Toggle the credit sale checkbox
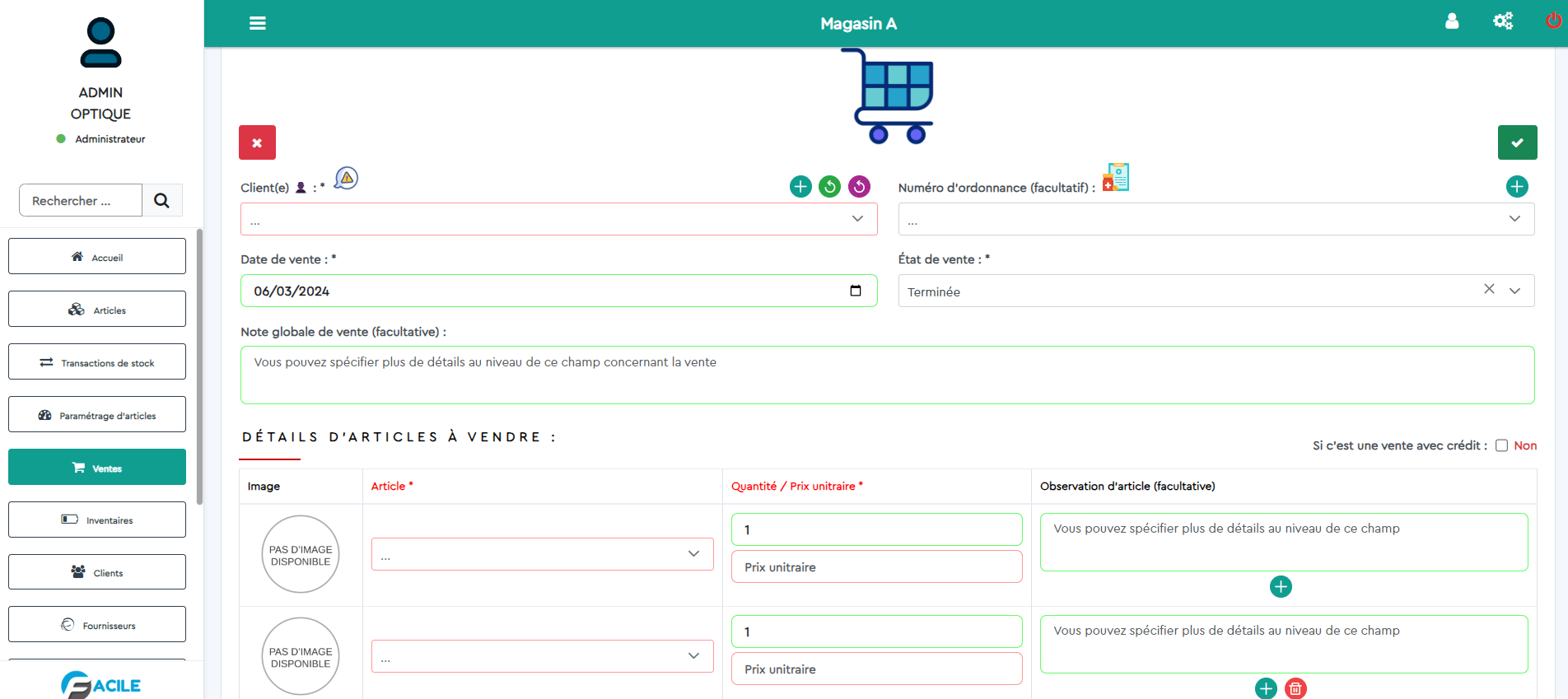The width and height of the screenshot is (1568, 699). click(x=1501, y=445)
